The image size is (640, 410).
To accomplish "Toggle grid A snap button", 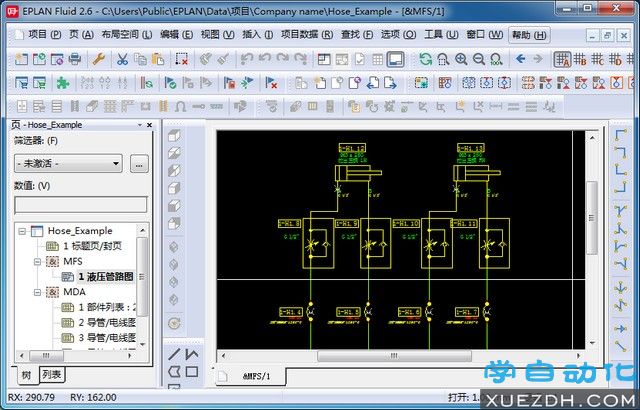I will pyautogui.click(x=562, y=60).
